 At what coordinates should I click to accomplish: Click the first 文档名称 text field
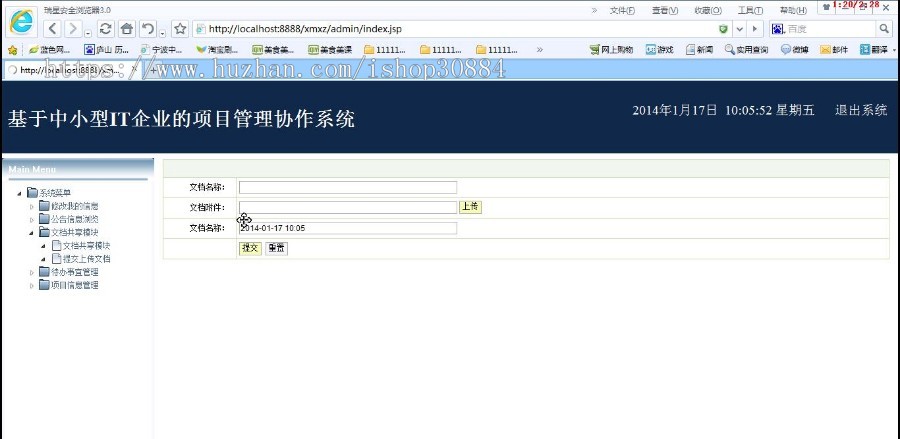coord(348,187)
